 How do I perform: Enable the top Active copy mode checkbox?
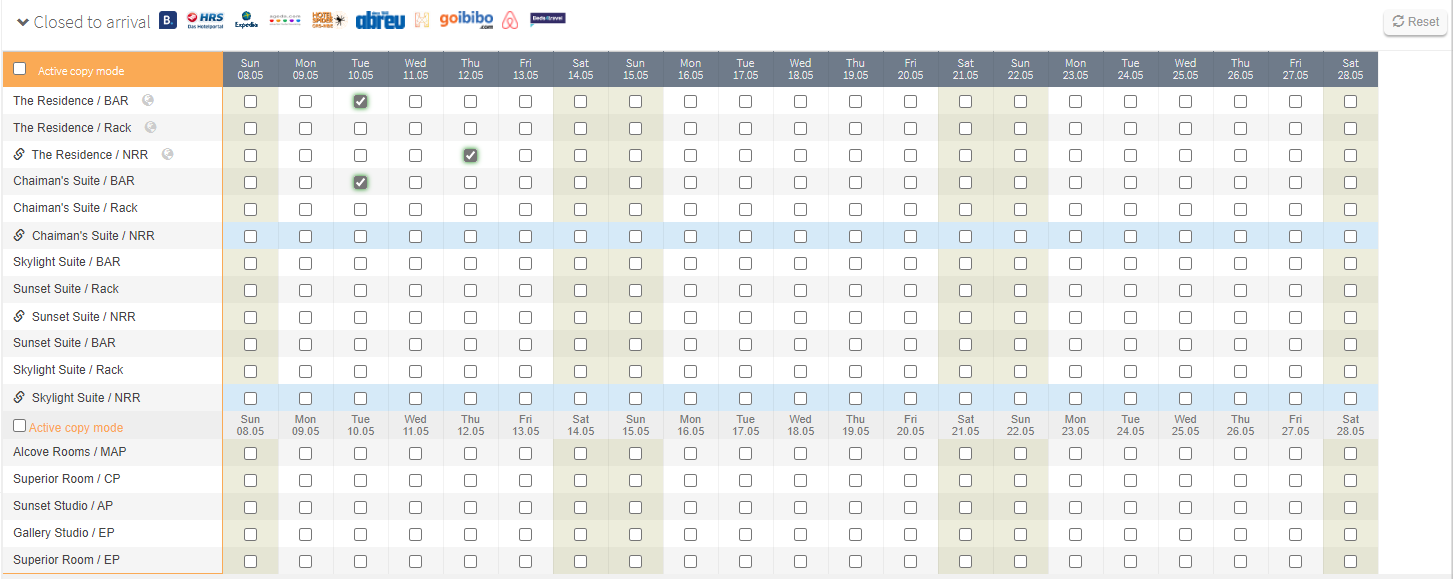(19, 69)
